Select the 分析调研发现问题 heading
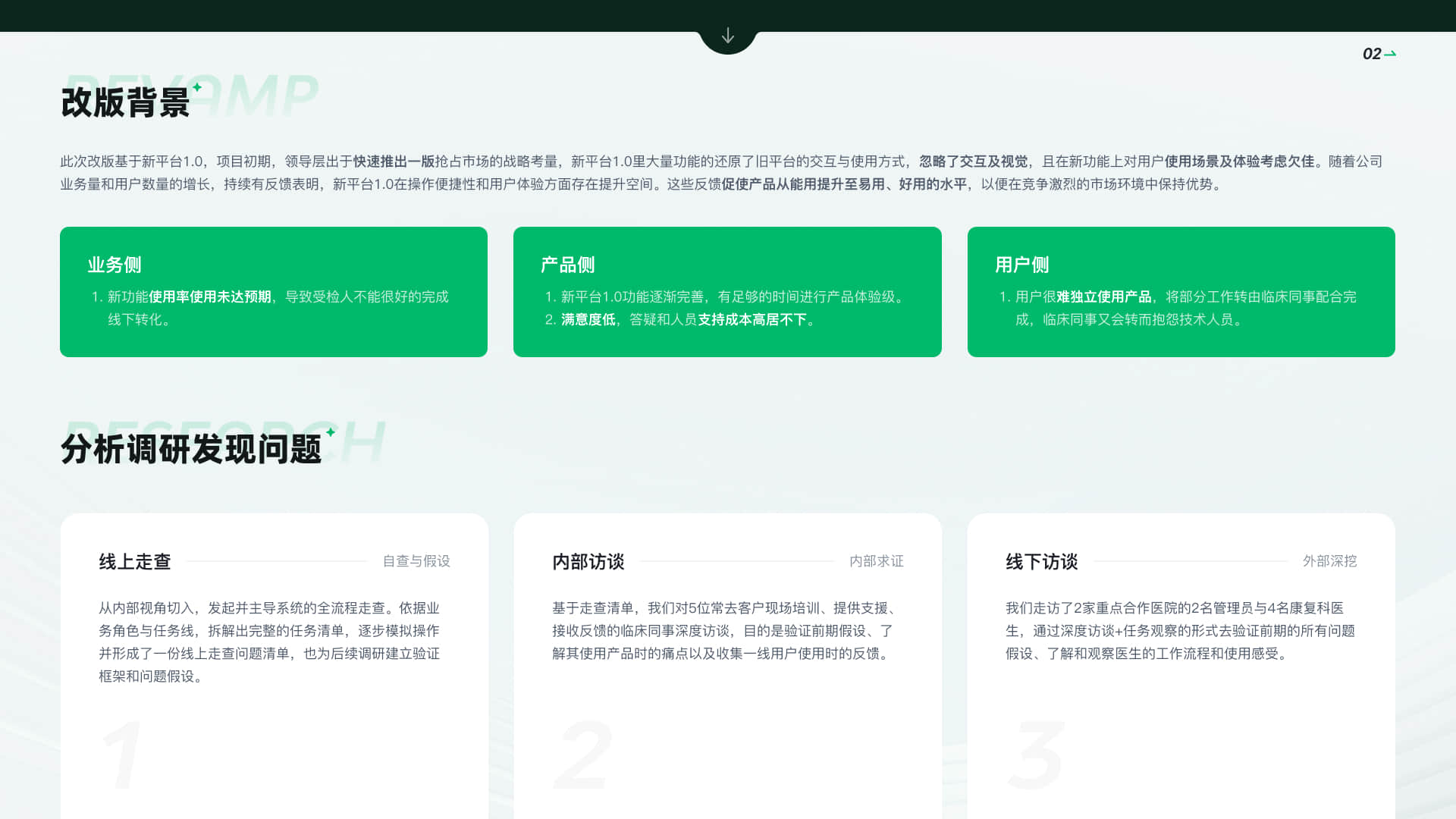This screenshot has width=1456, height=819. [x=191, y=449]
